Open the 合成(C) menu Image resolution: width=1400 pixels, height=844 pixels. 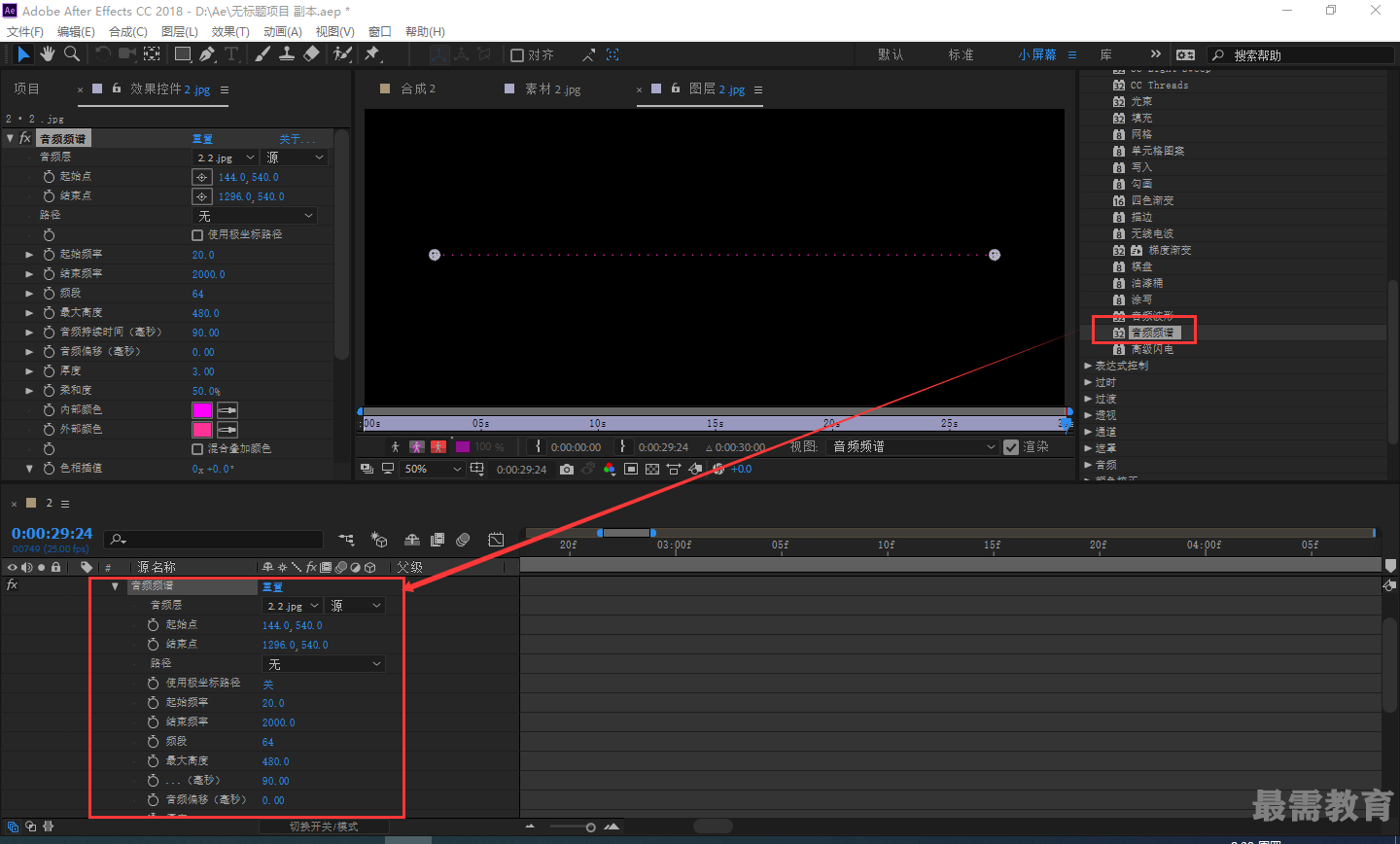click(x=128, y=31)
